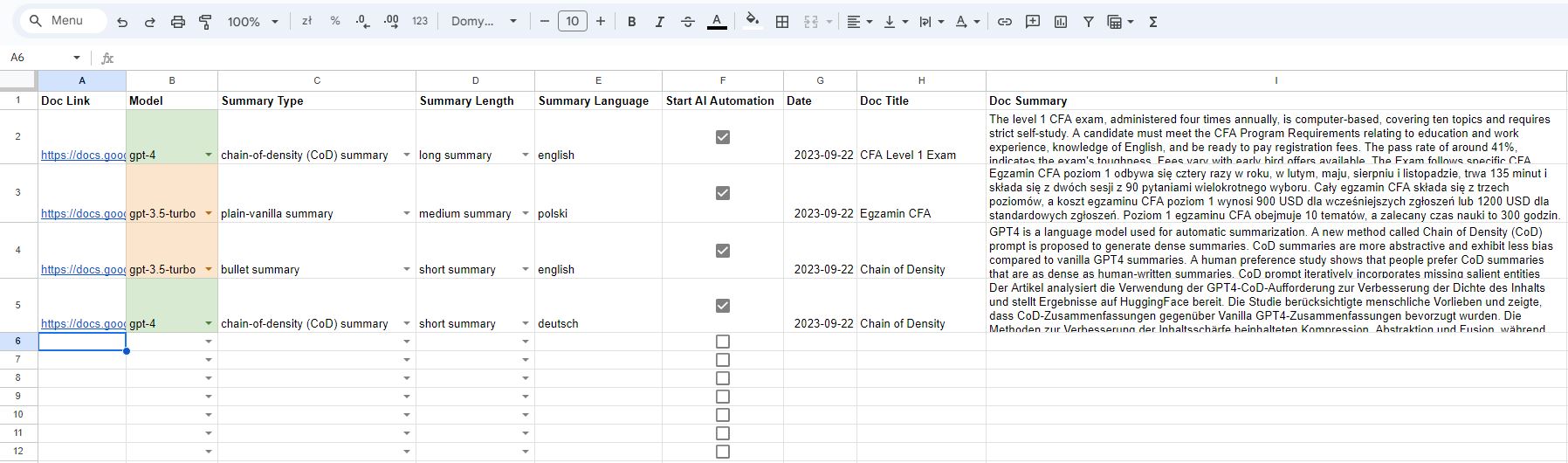Open the fill color bucket
The height and width of the screenshot is (463, 1568).
click(752, 22)
